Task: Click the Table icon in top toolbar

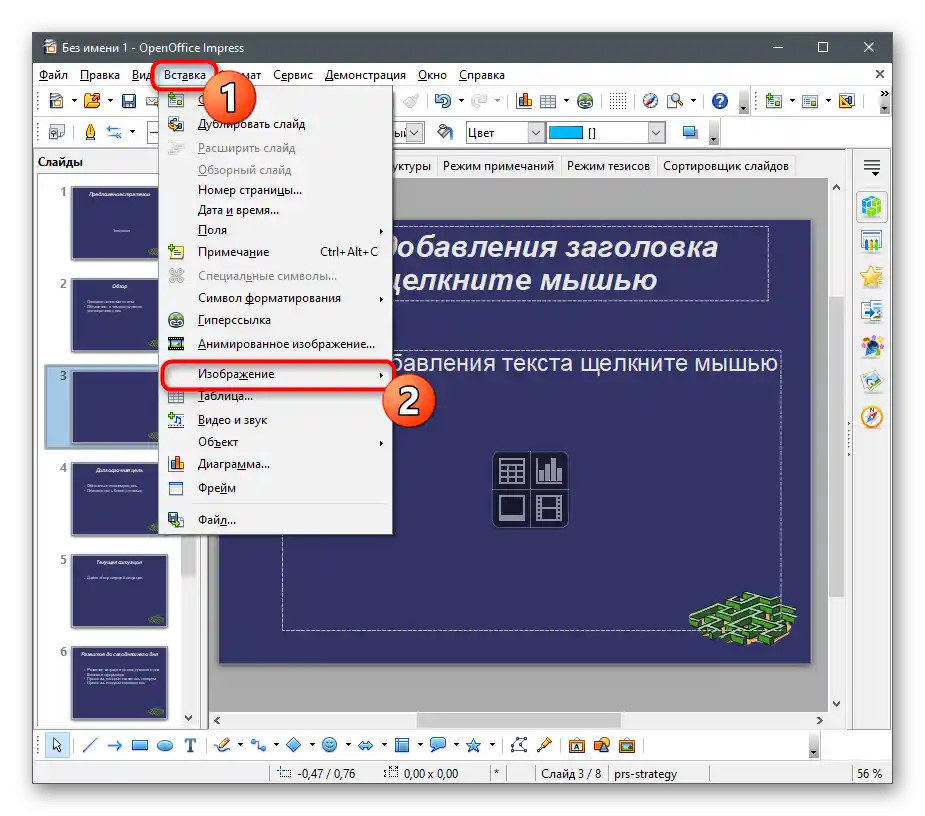Action: (x=548, y=101)
